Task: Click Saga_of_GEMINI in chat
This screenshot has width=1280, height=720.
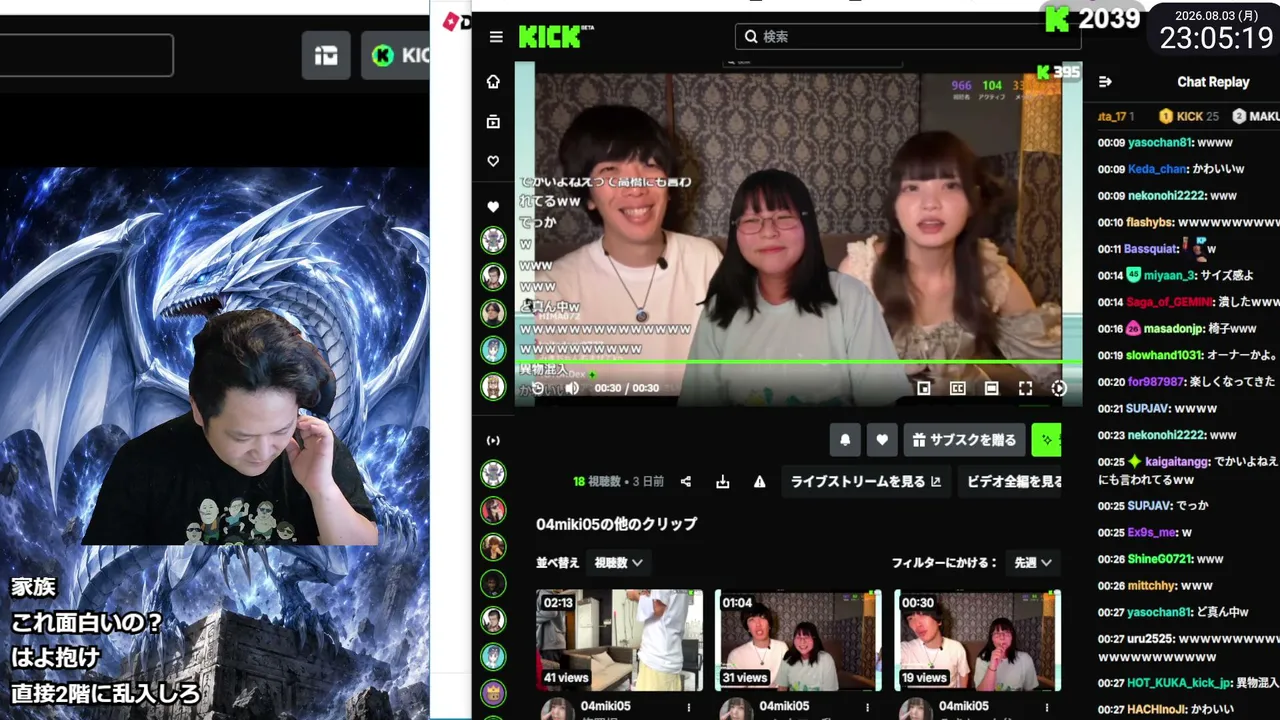Action: [1170, 302]
